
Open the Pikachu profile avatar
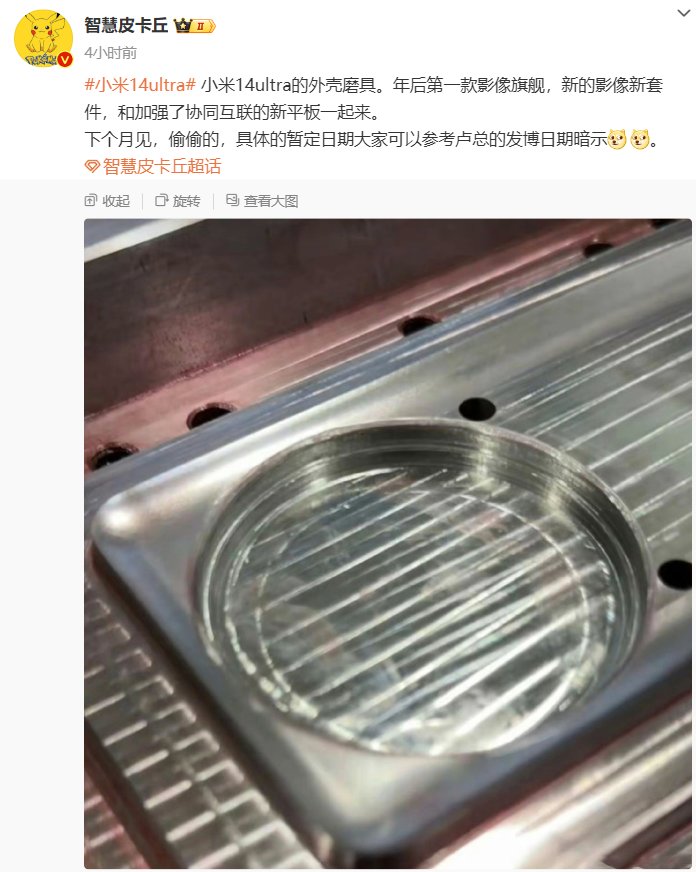(43, 38)
